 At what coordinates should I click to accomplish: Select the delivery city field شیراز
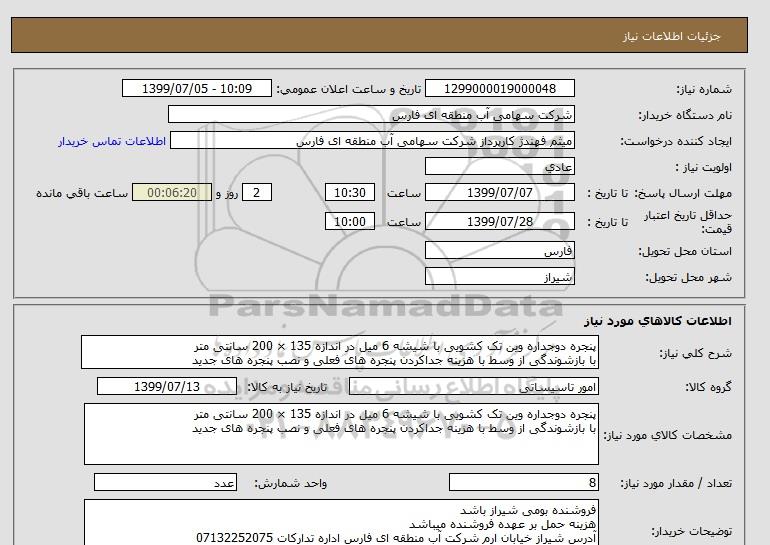pyautogui.click(x=499, y=276)
